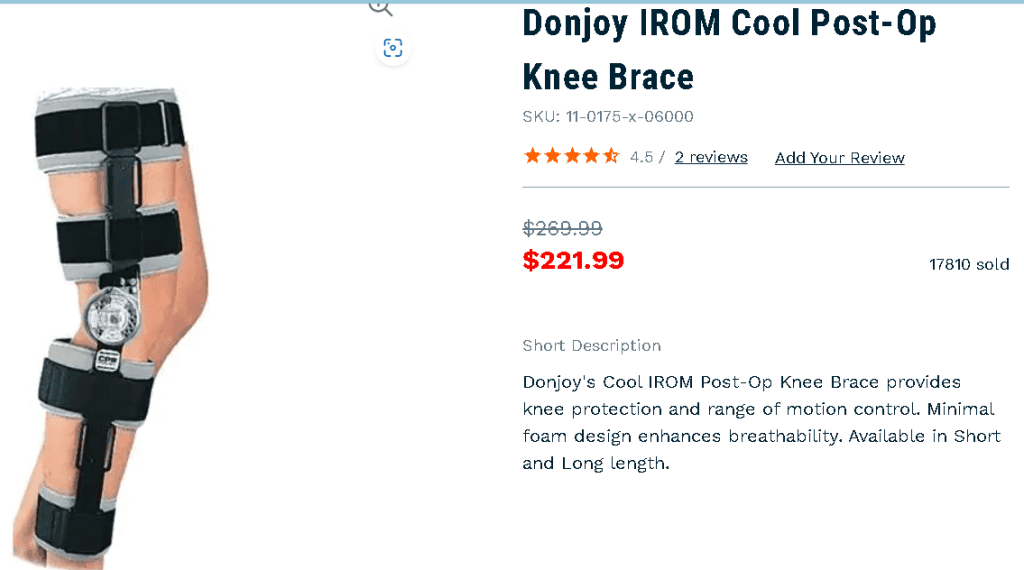Click the round hinge dial on brace
The width and height of the screenshot is (1024, 570).
113,317
